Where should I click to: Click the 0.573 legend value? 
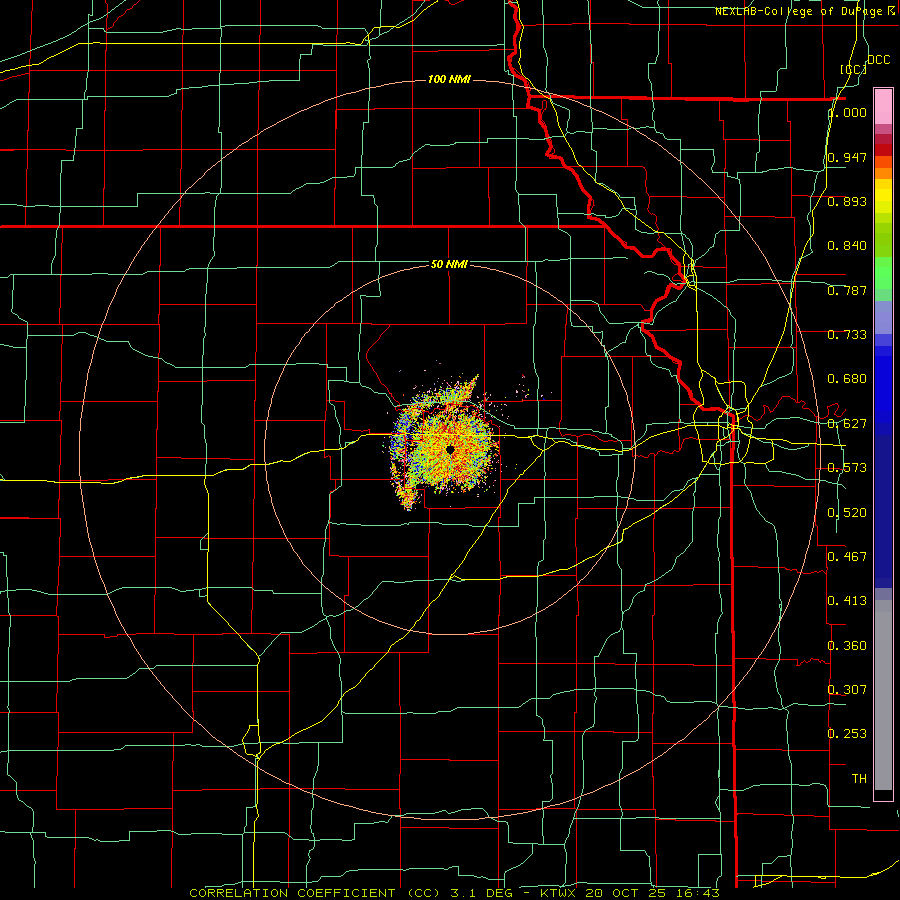click(847, 468)
